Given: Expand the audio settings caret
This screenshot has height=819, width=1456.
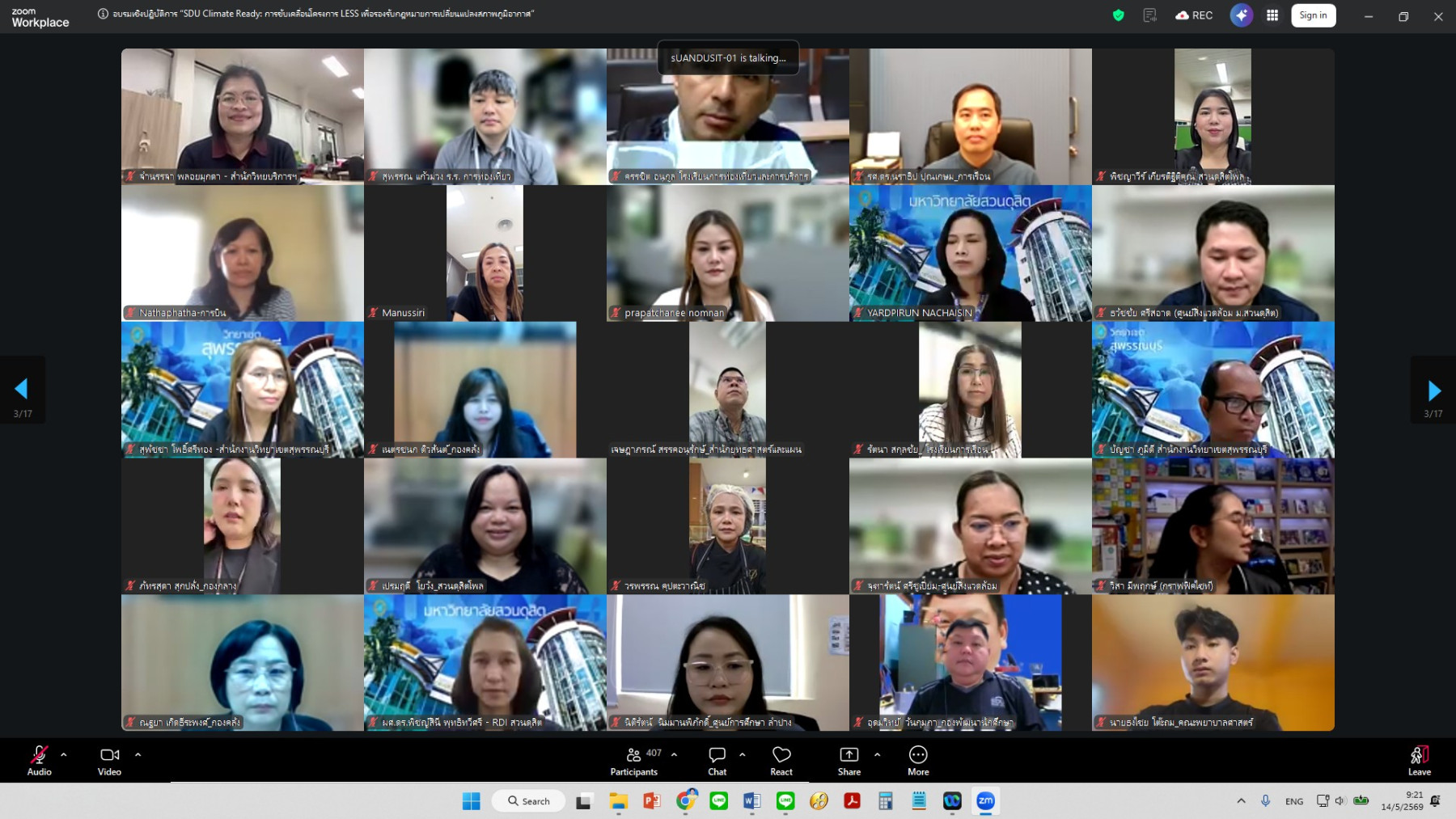Looking at the screenshot, I should (64, 754).
